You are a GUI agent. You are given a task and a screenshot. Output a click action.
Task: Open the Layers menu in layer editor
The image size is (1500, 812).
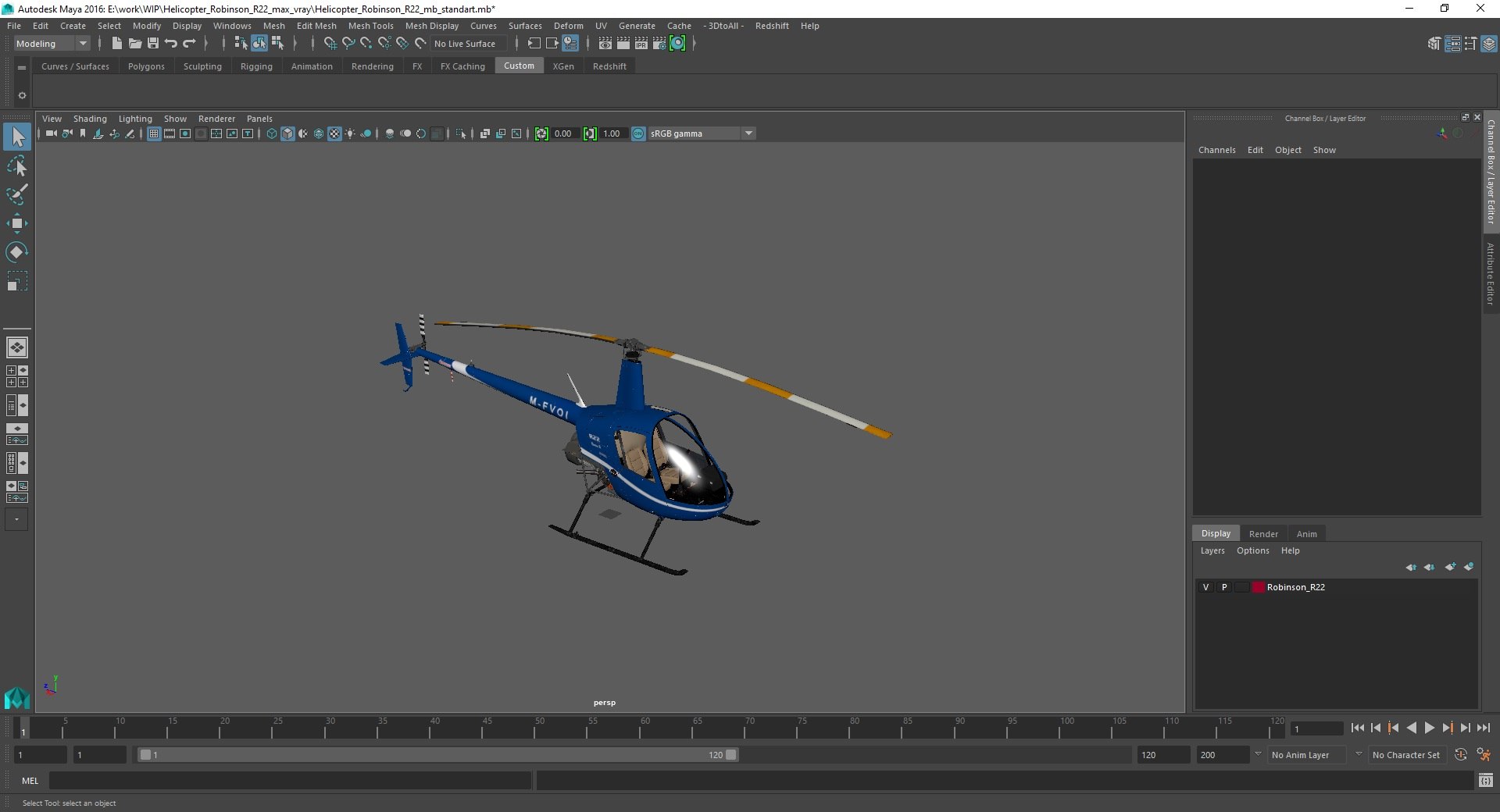[x=1212, y=550]
